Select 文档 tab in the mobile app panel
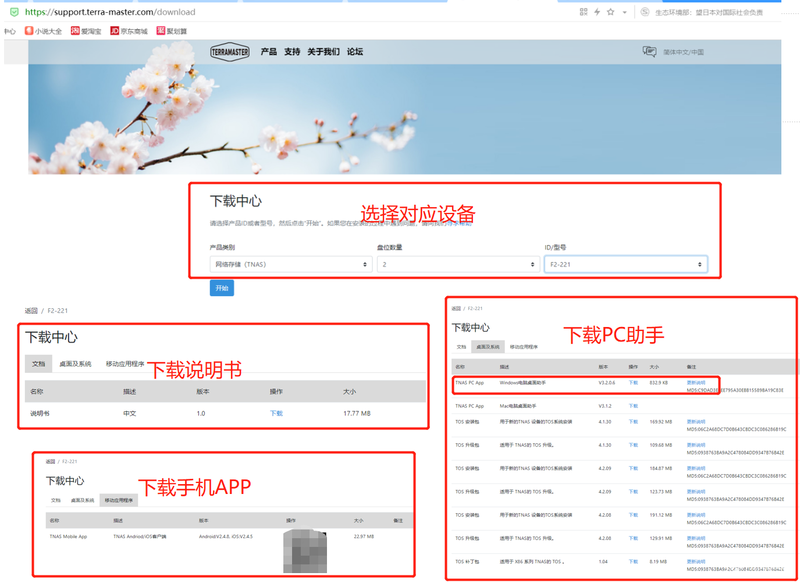The width and height of the screenshot is (800, 583). (56, 500)
